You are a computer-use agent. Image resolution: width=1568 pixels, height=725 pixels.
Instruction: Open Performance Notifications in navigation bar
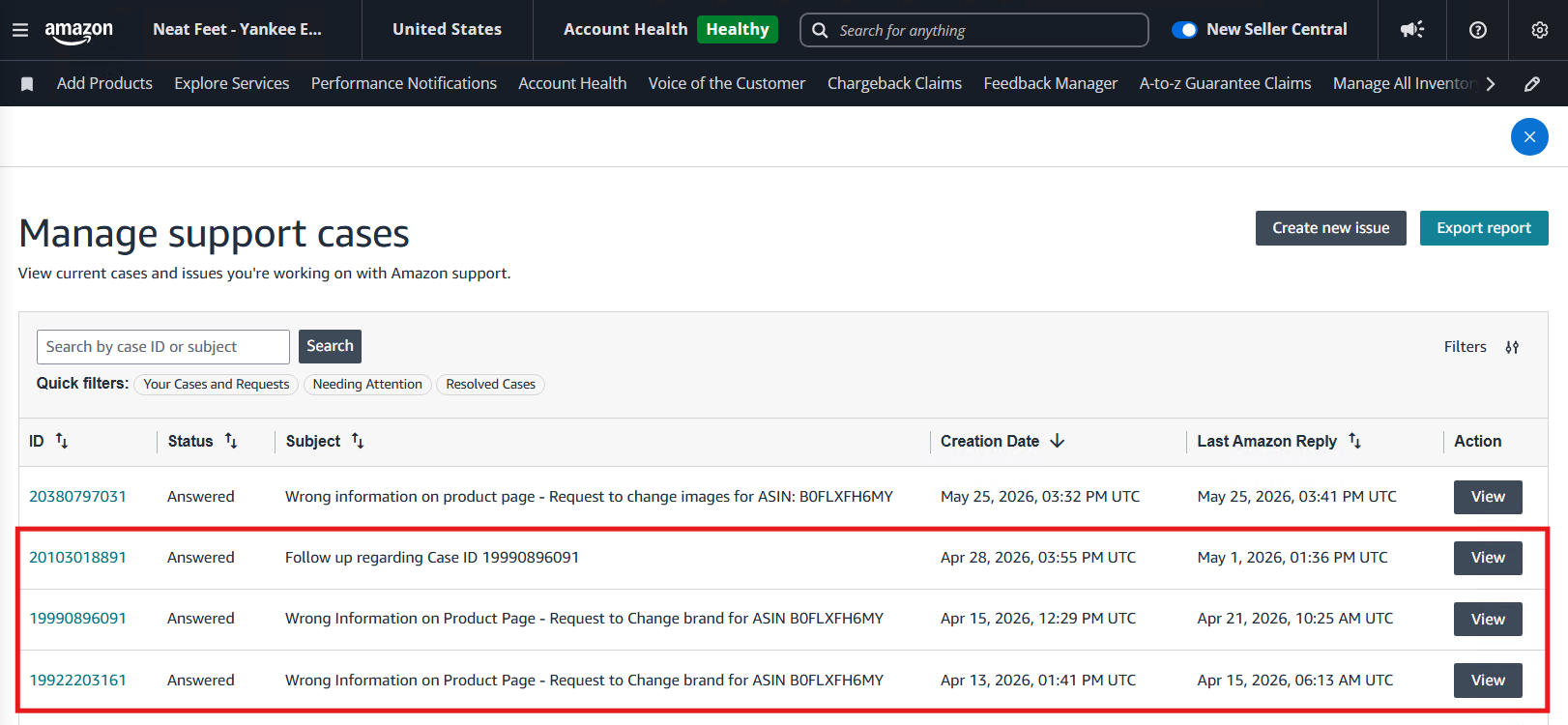[x=404, y=83]
